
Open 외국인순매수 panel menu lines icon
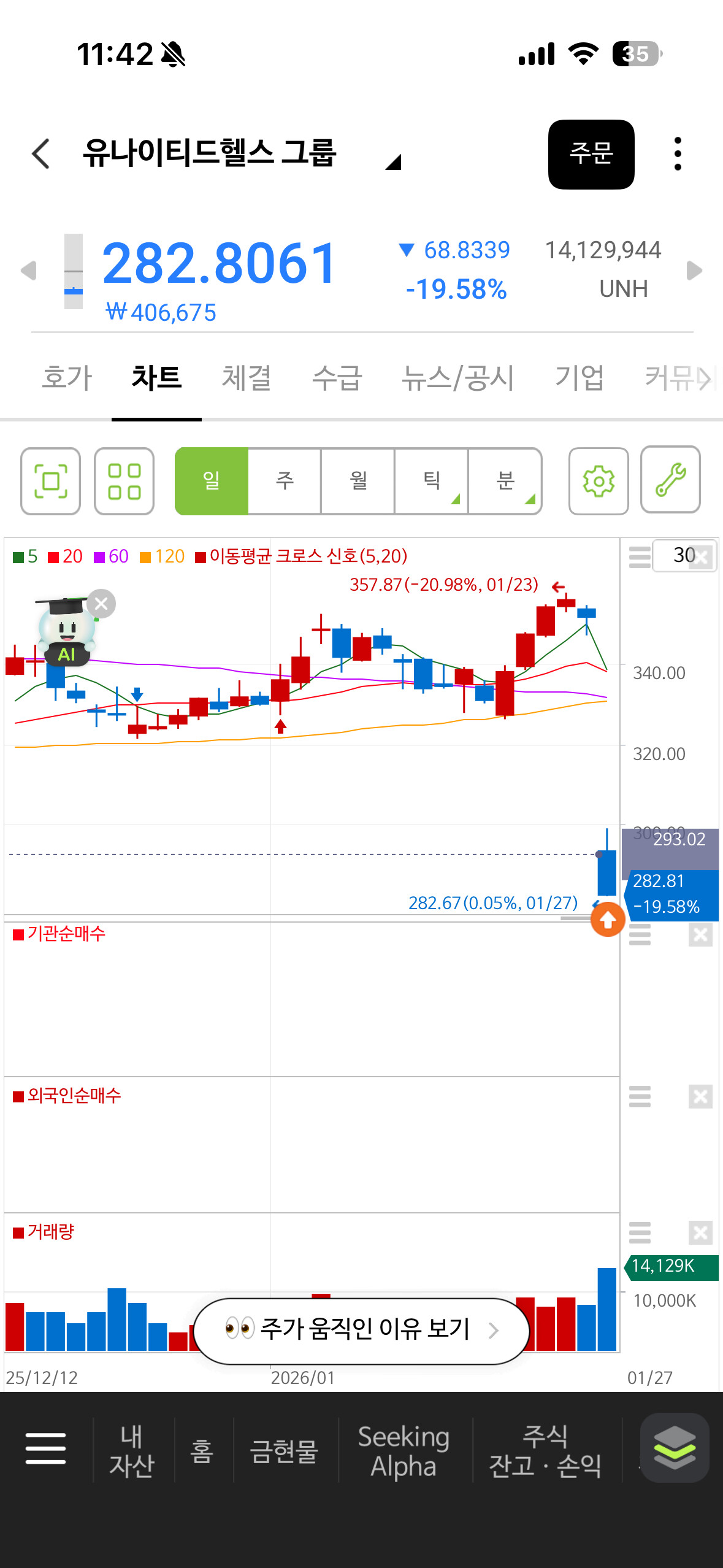pyautogui.click(x=640, y=1096)
